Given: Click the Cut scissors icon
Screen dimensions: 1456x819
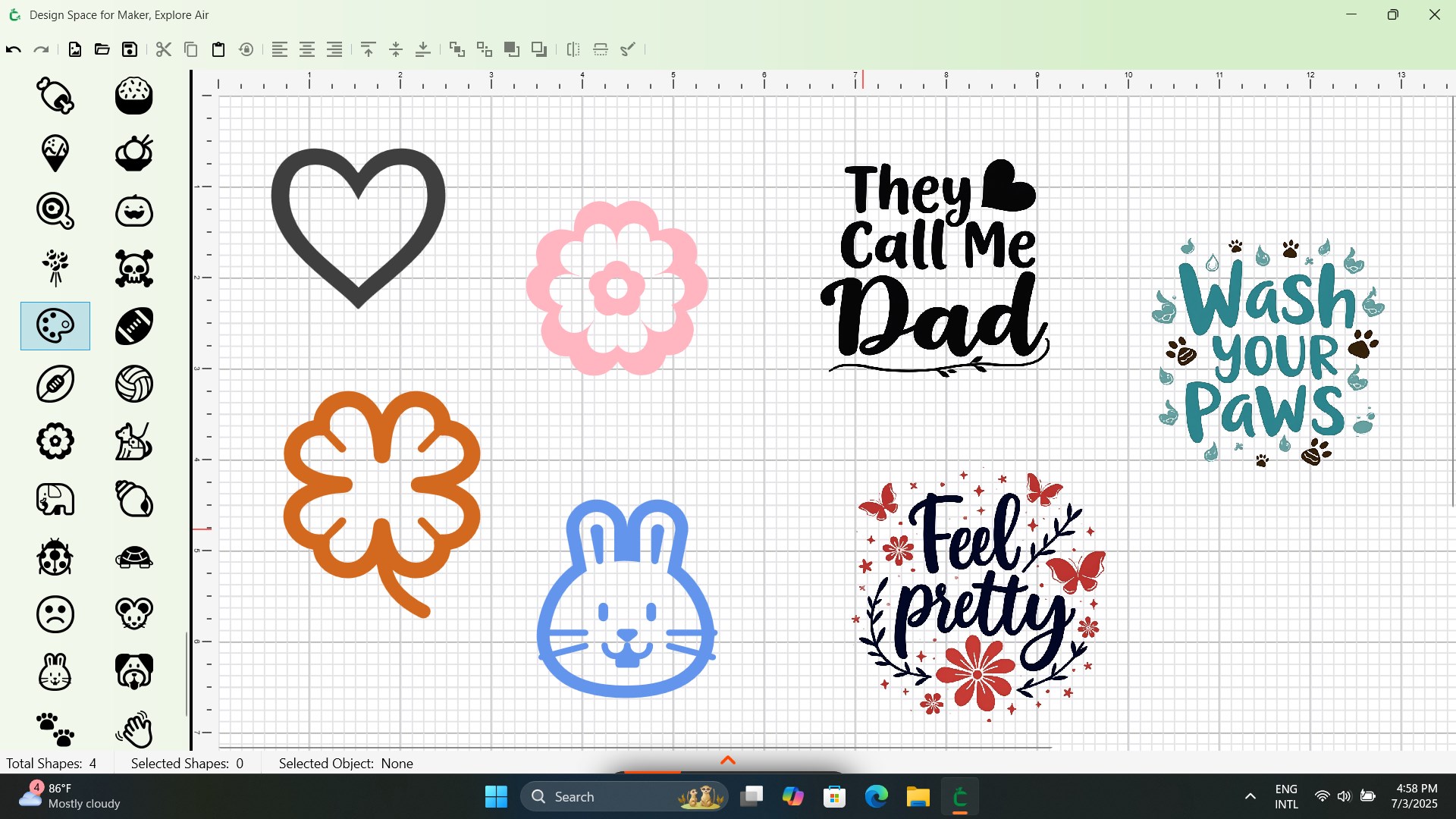Looking at the screenshot, I should [163, 50].
